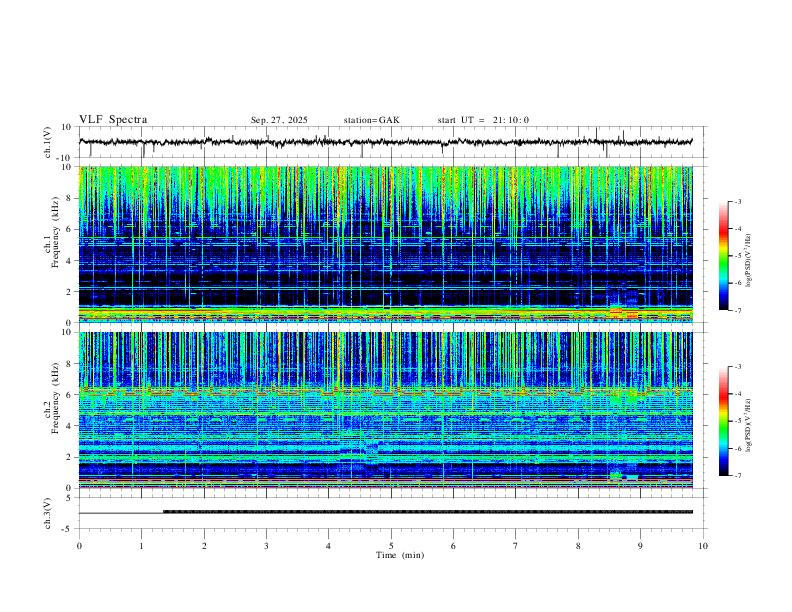Click time axis tick label '0'
The image size is (792, 612).
coord(79,546)
